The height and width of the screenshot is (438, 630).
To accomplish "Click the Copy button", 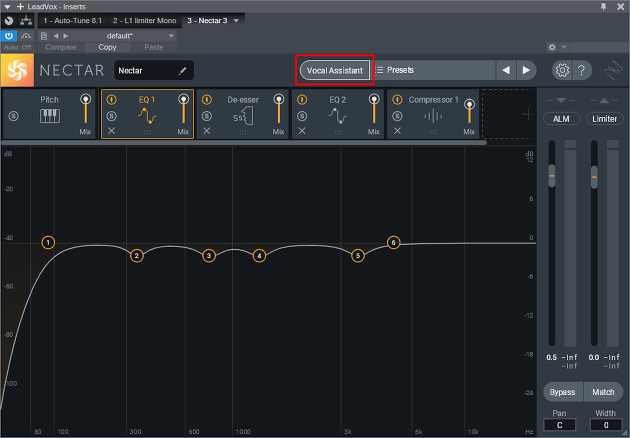I will click(107, 47).
